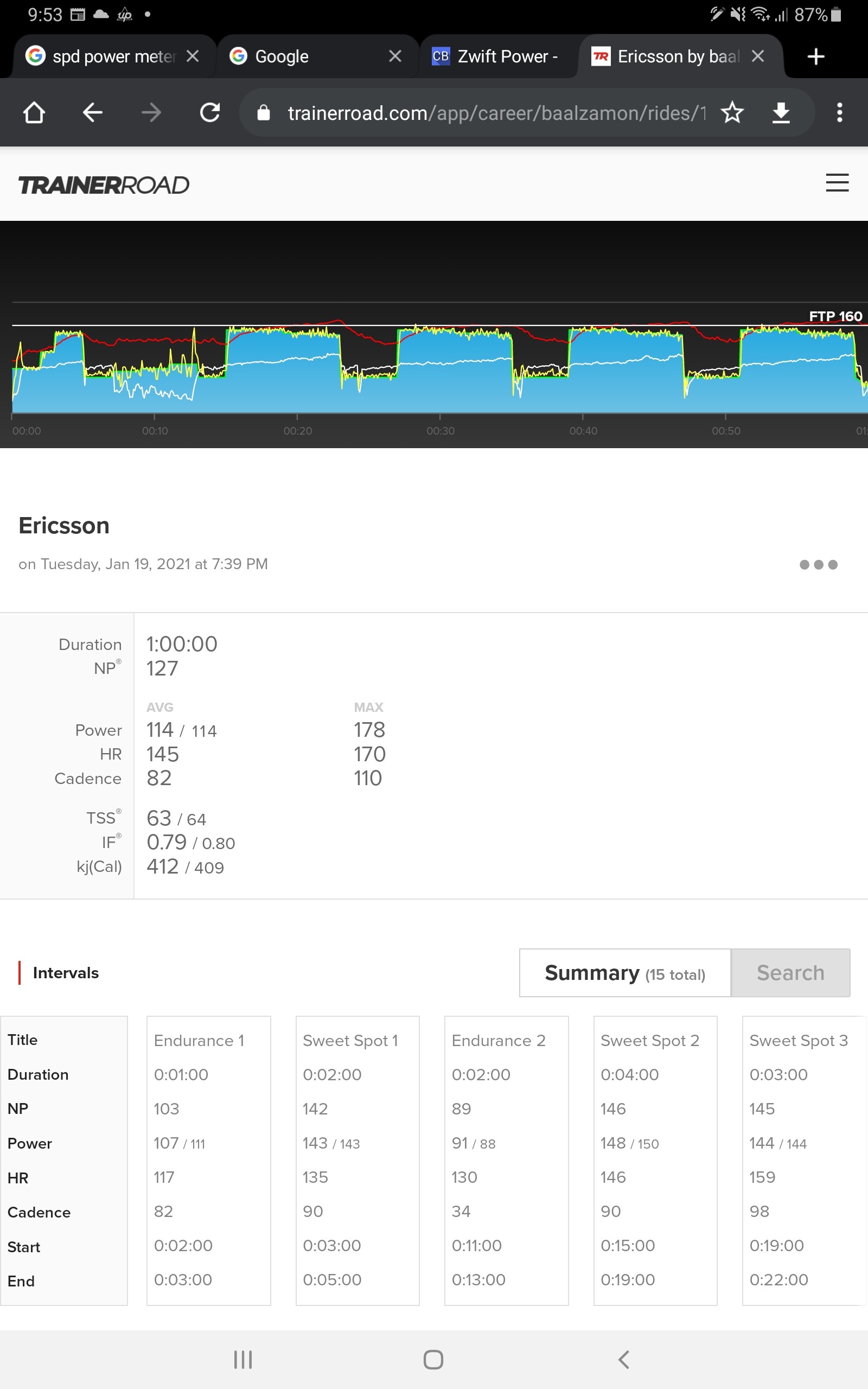Viewport: 868px width, 1389px height.
Task: Tap the Android recent apps button
Action: (243, 1360)
